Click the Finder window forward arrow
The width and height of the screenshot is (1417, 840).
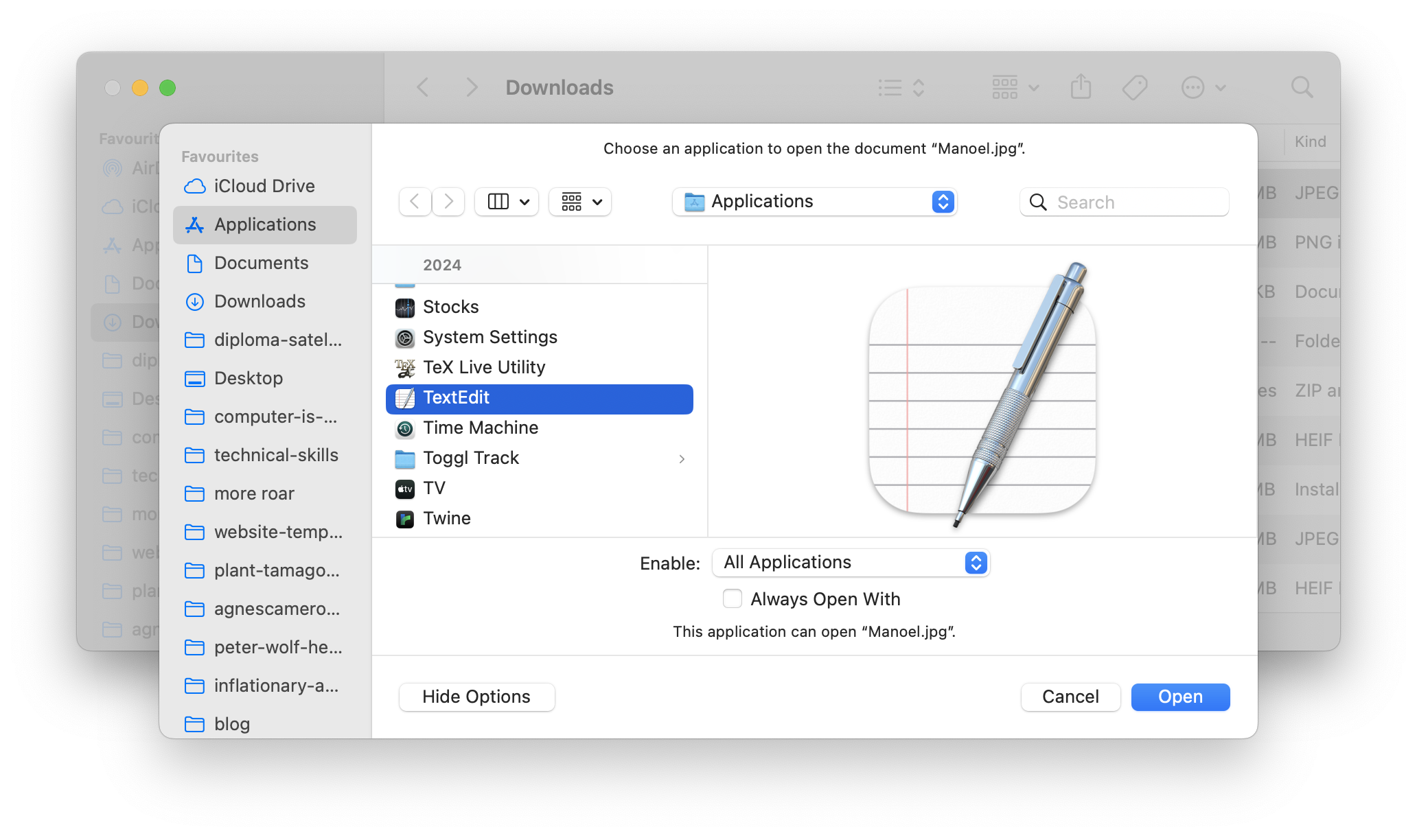pos(472,88)
